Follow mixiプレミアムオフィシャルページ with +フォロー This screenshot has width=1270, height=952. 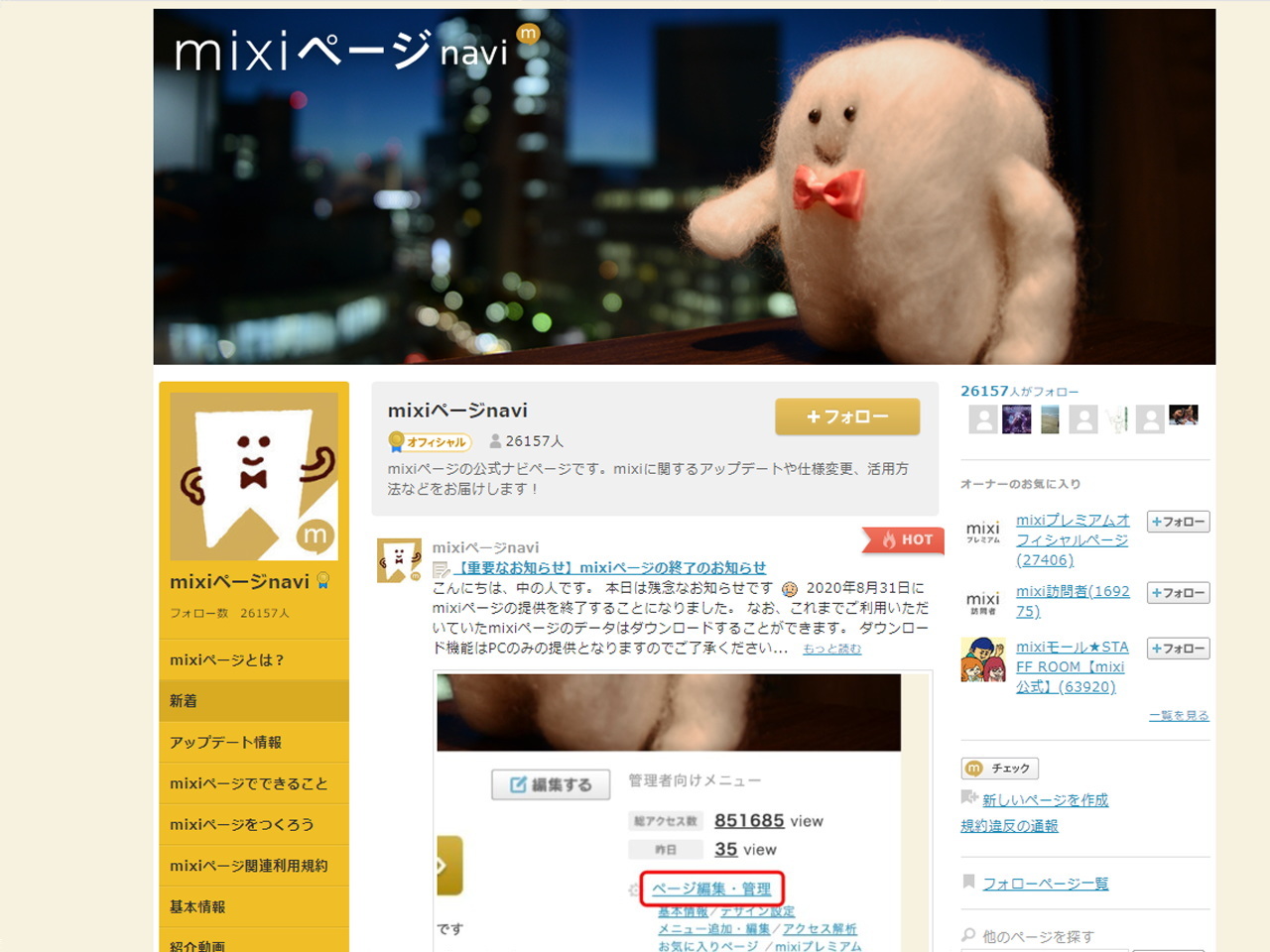(x=1178, y=522)
